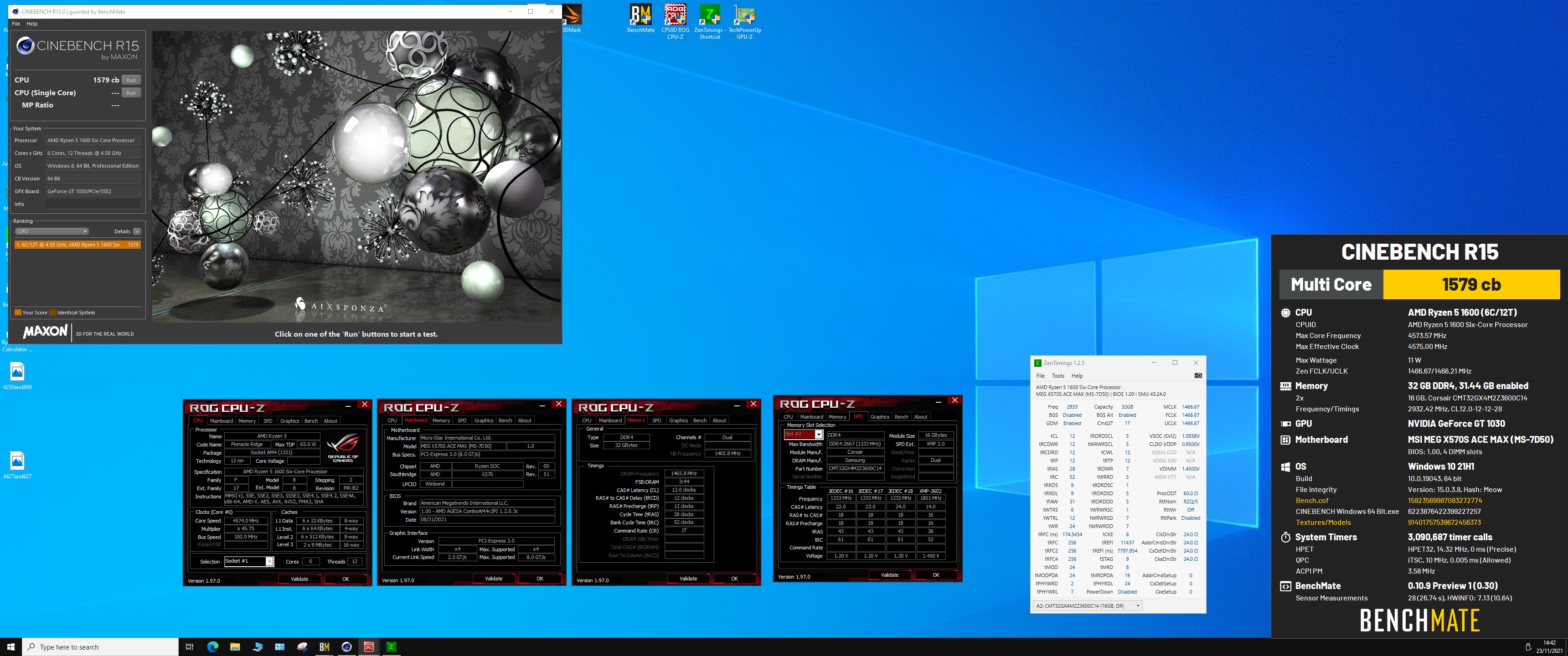Viewport: 1568px width, 656px height.
Task: Click the ZenTimings tCL value 12
Action: pyautogui.click(x=1072, y=436)
